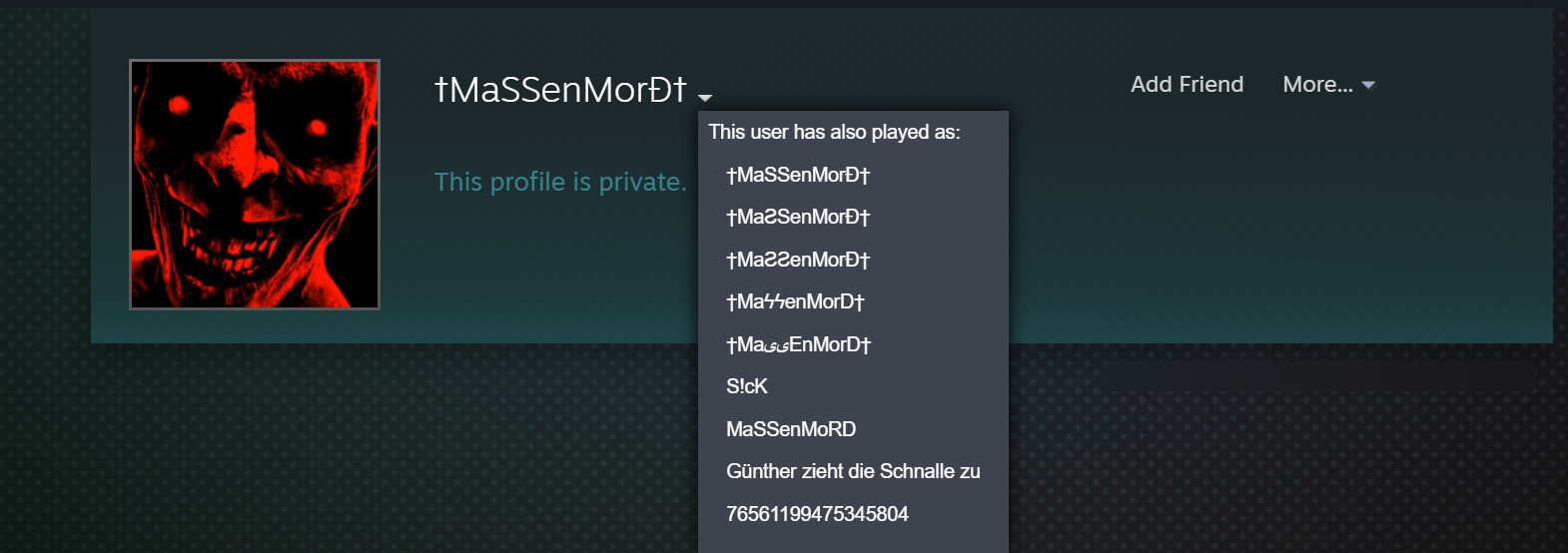
Task: Click "This user has also played as:" header
Action: (834, 132)
